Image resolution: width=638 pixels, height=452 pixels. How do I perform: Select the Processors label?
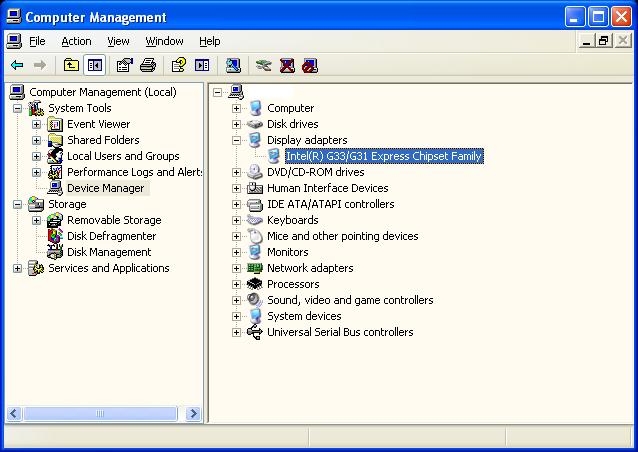[x=293, y=284]
